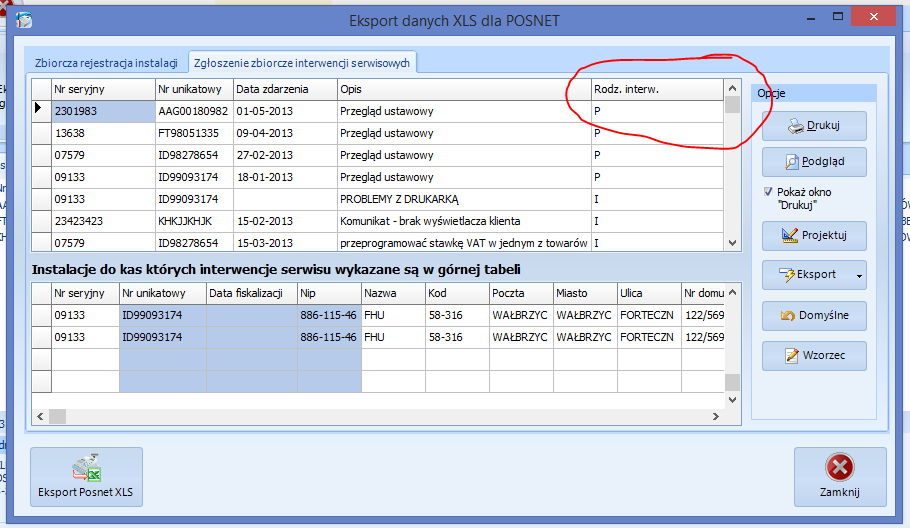
Task: Click Ulica column header
Action: pos(649,294)
